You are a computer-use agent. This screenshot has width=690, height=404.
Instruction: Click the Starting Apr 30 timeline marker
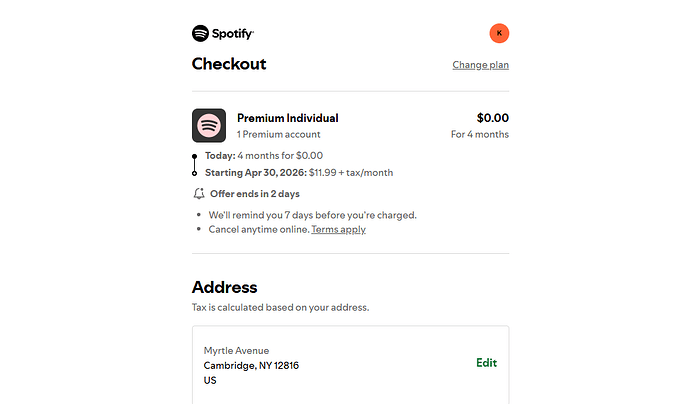pyautogui.click(x=195, y=173)
